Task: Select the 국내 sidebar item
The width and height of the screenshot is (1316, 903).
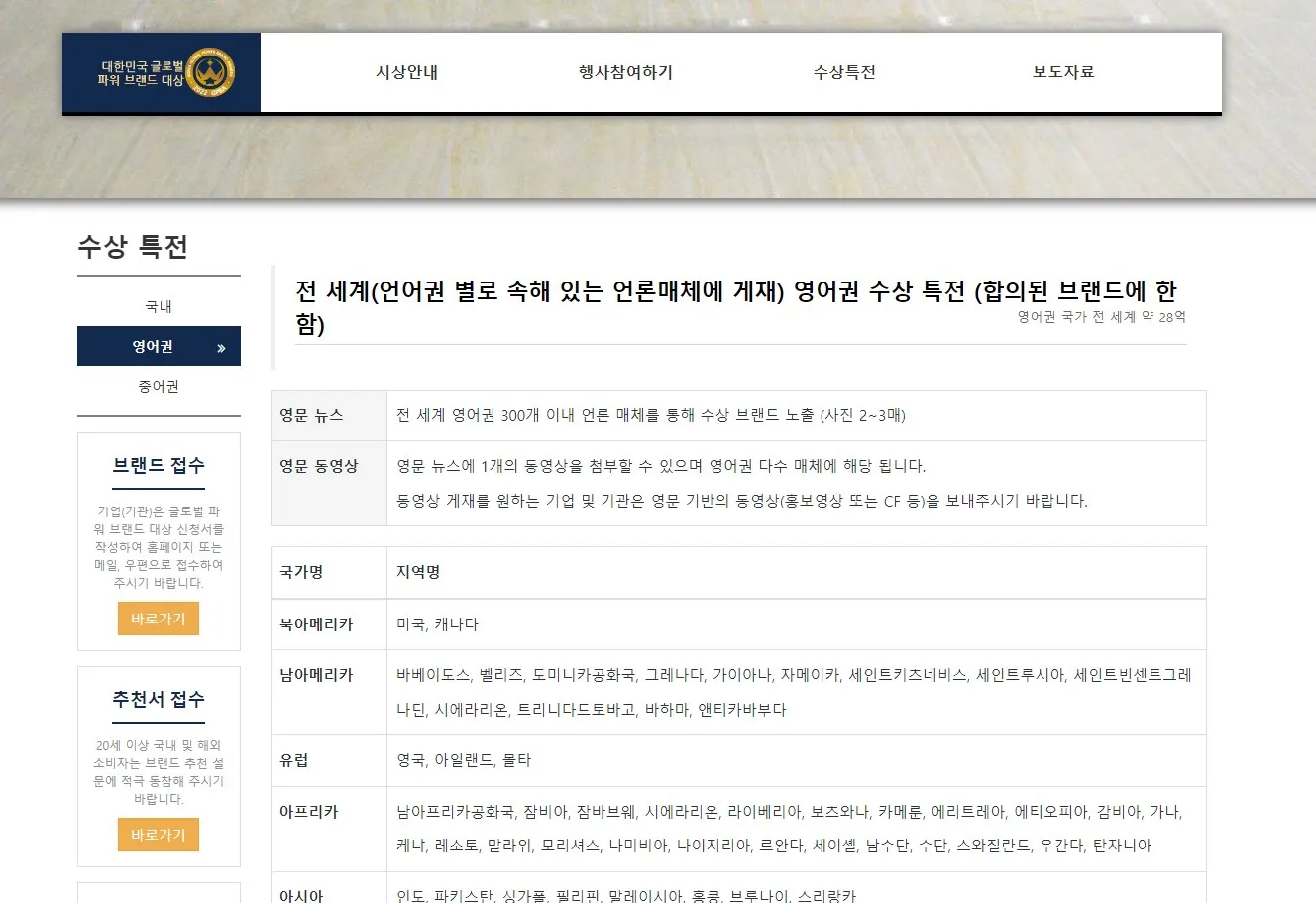Action: 157,306
